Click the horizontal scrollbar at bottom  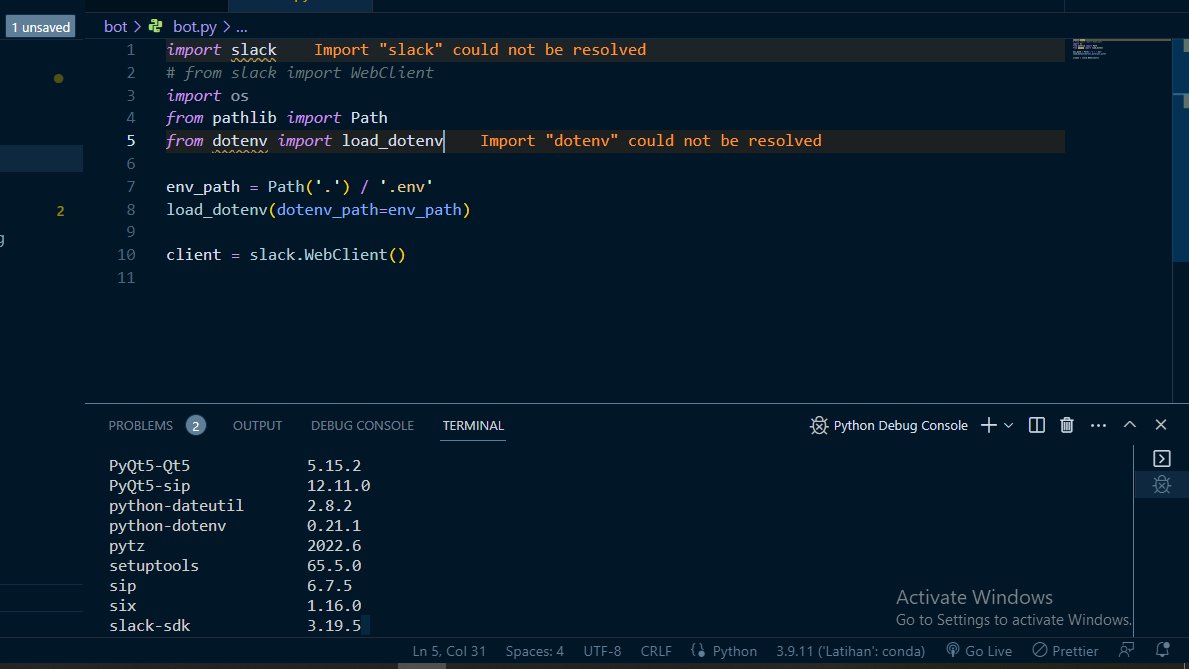click(x=422, y=666)
